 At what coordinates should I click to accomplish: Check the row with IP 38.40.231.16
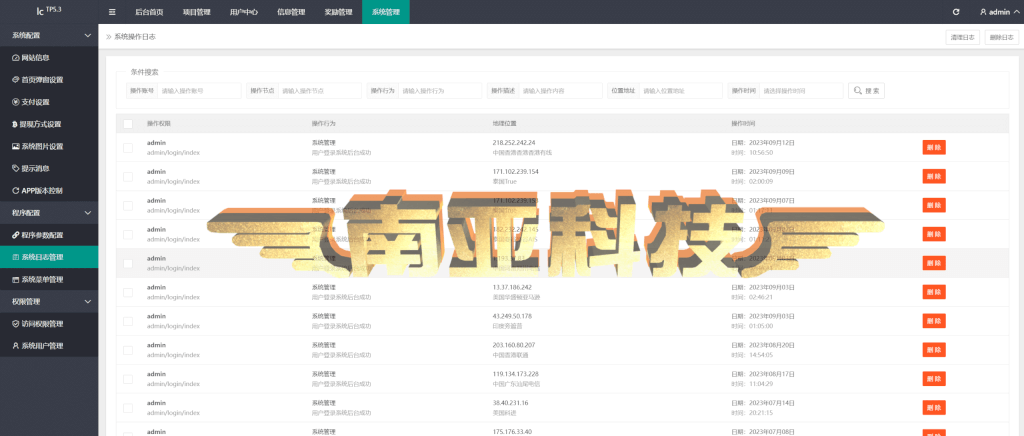point(127,408)
